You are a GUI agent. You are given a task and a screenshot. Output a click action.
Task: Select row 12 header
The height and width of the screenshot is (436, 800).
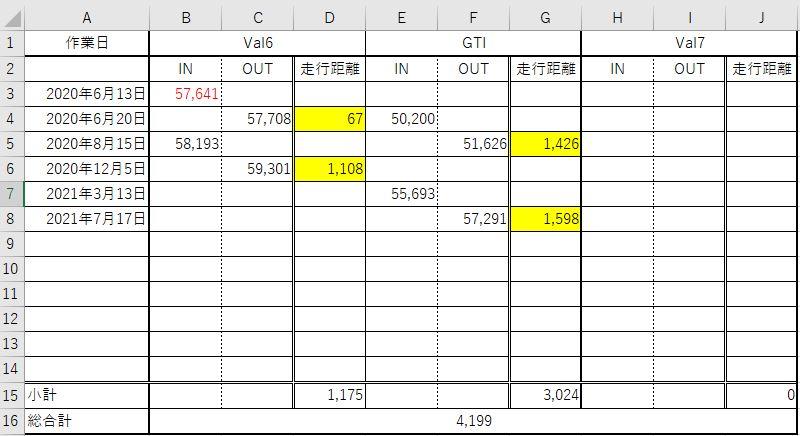click(x=12, y=319)
